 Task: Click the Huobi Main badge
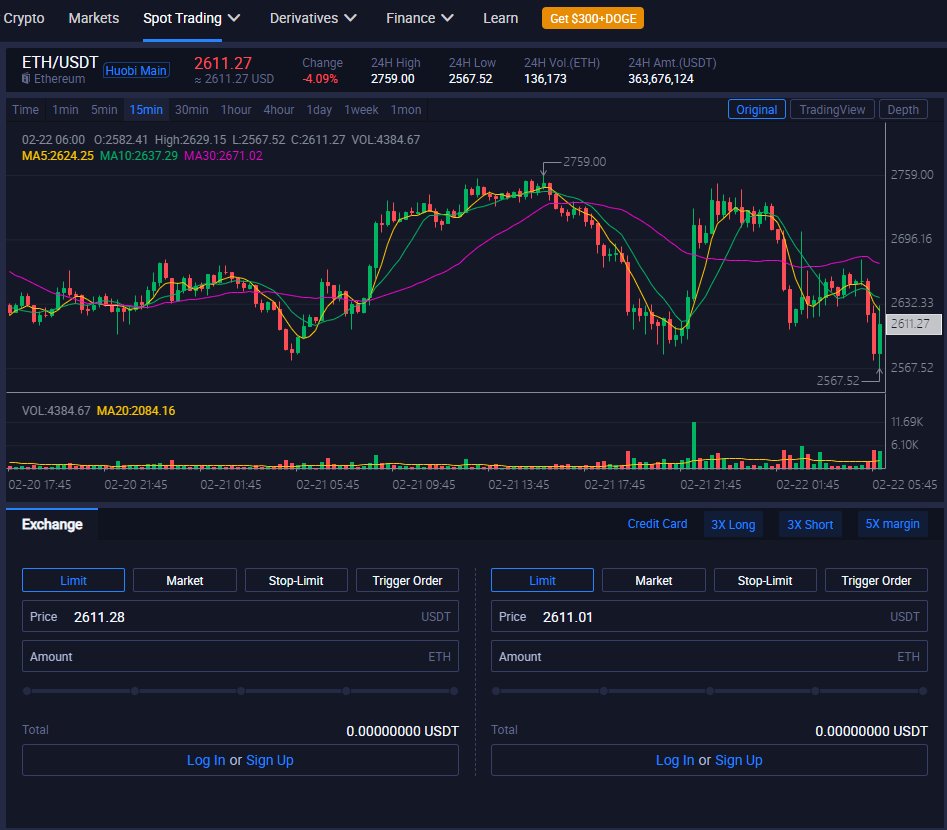point(136,71)
